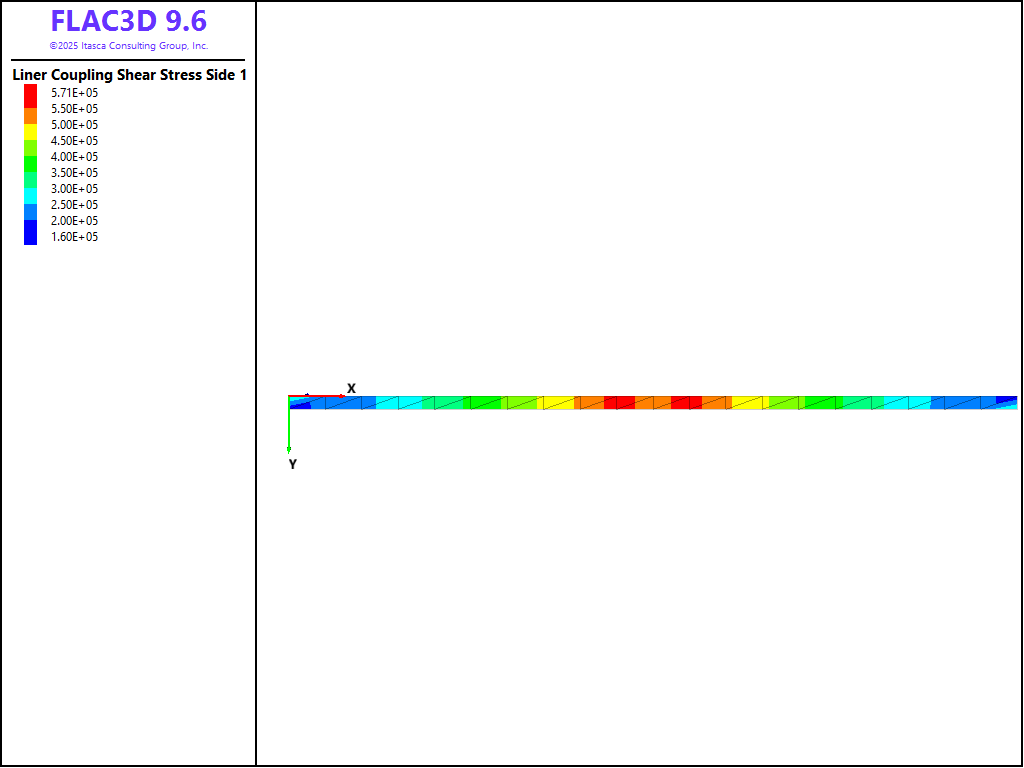The width and height of the screenshot is (1024, 768).
Task: Pick the orange legend color swatch
Action: [x=31, y=117]
